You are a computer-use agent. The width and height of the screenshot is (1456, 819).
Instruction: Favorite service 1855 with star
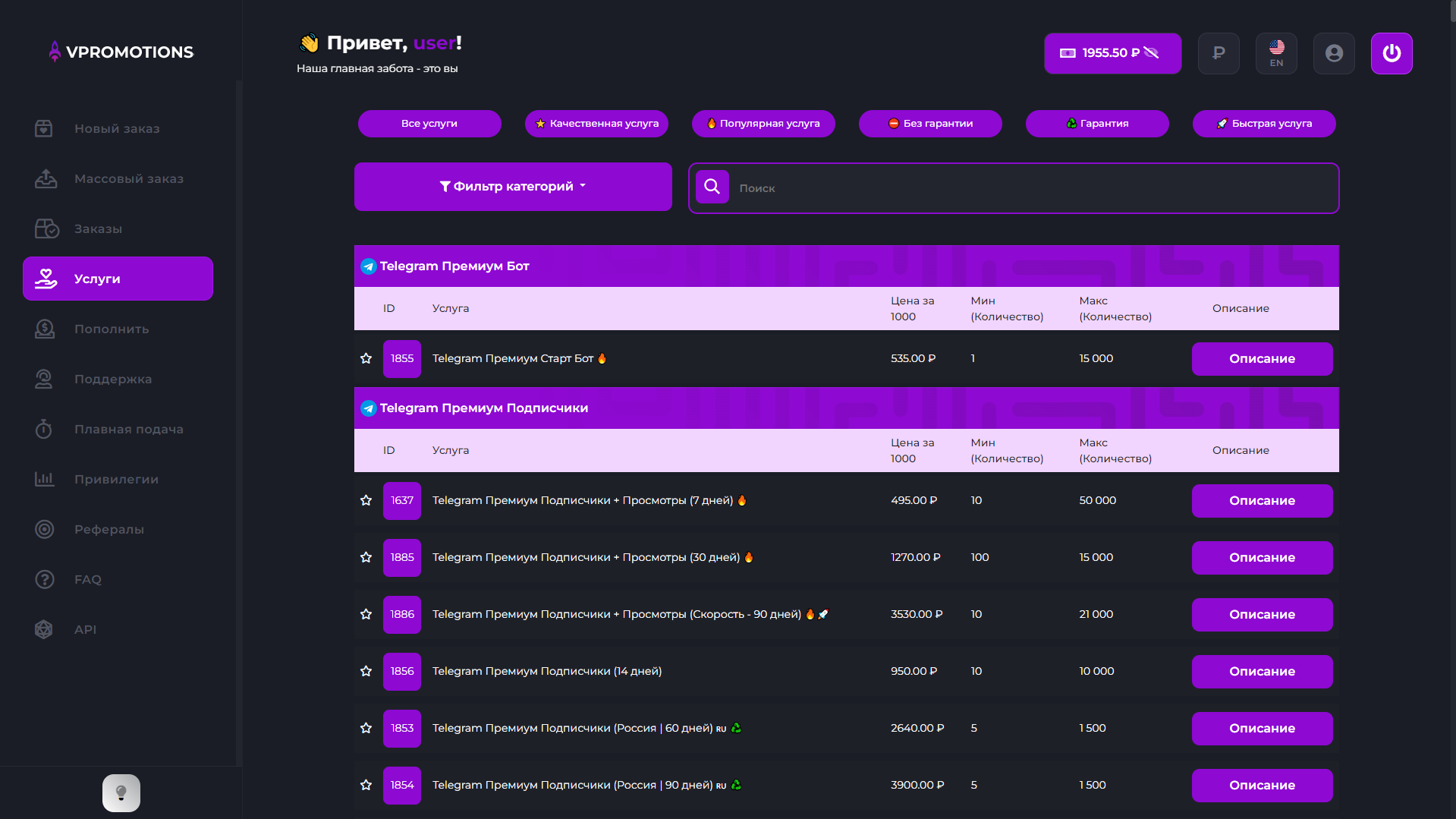point(366,358)
